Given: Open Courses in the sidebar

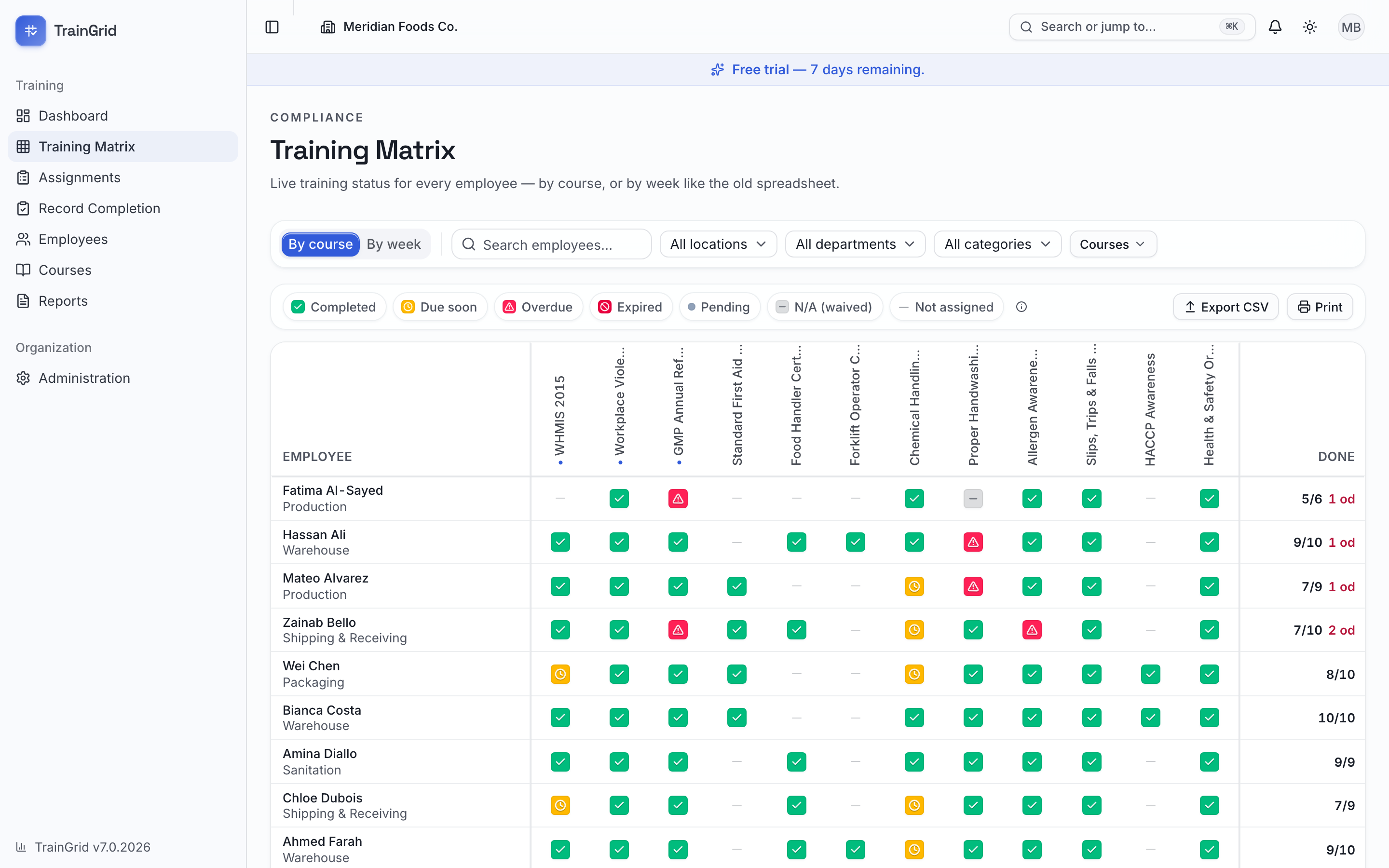Looking at the screenshot, I should pyautogui.click(x=123, y=270).
